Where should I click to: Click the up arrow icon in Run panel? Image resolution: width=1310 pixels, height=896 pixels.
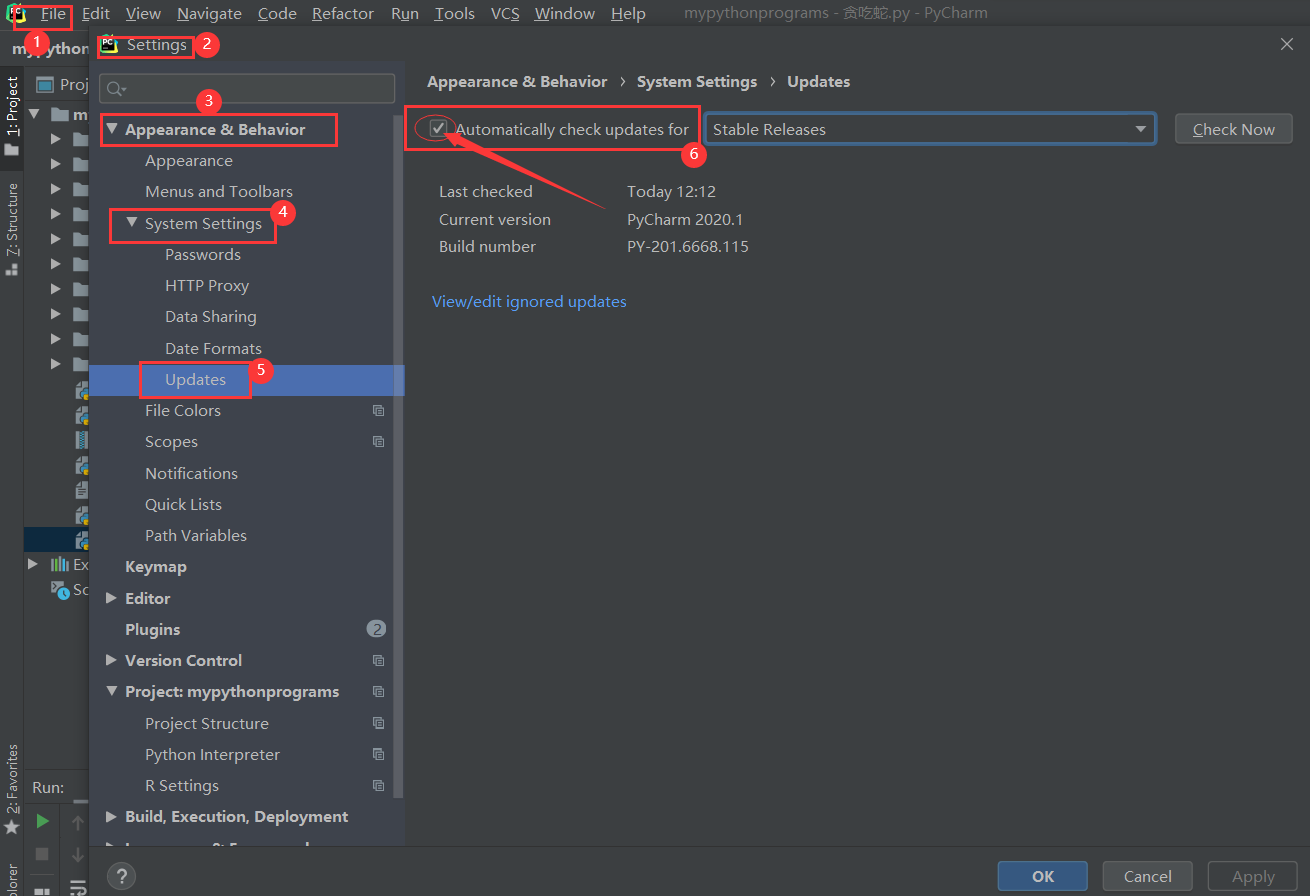[x=77, y=823]
